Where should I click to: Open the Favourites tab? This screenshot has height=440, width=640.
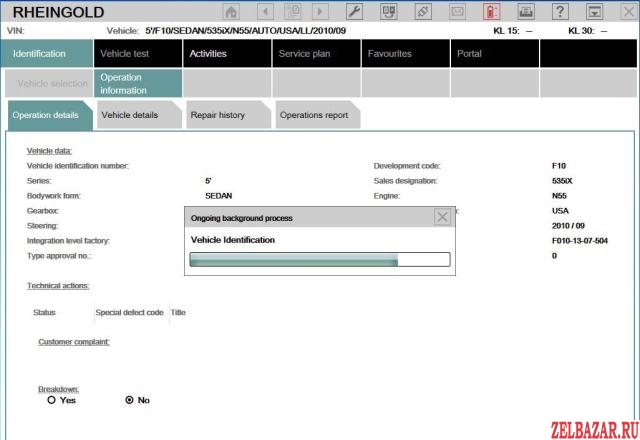click(x=406, y=53)
